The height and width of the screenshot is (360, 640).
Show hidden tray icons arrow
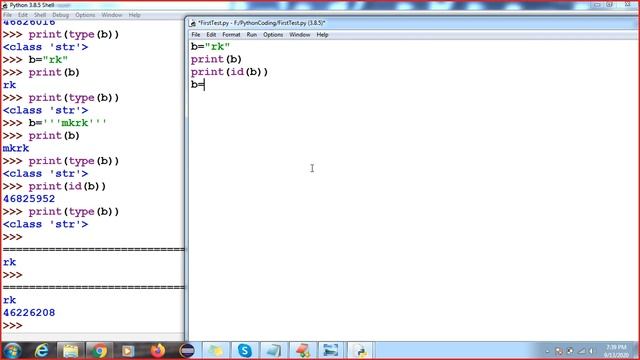pos(547,351)
